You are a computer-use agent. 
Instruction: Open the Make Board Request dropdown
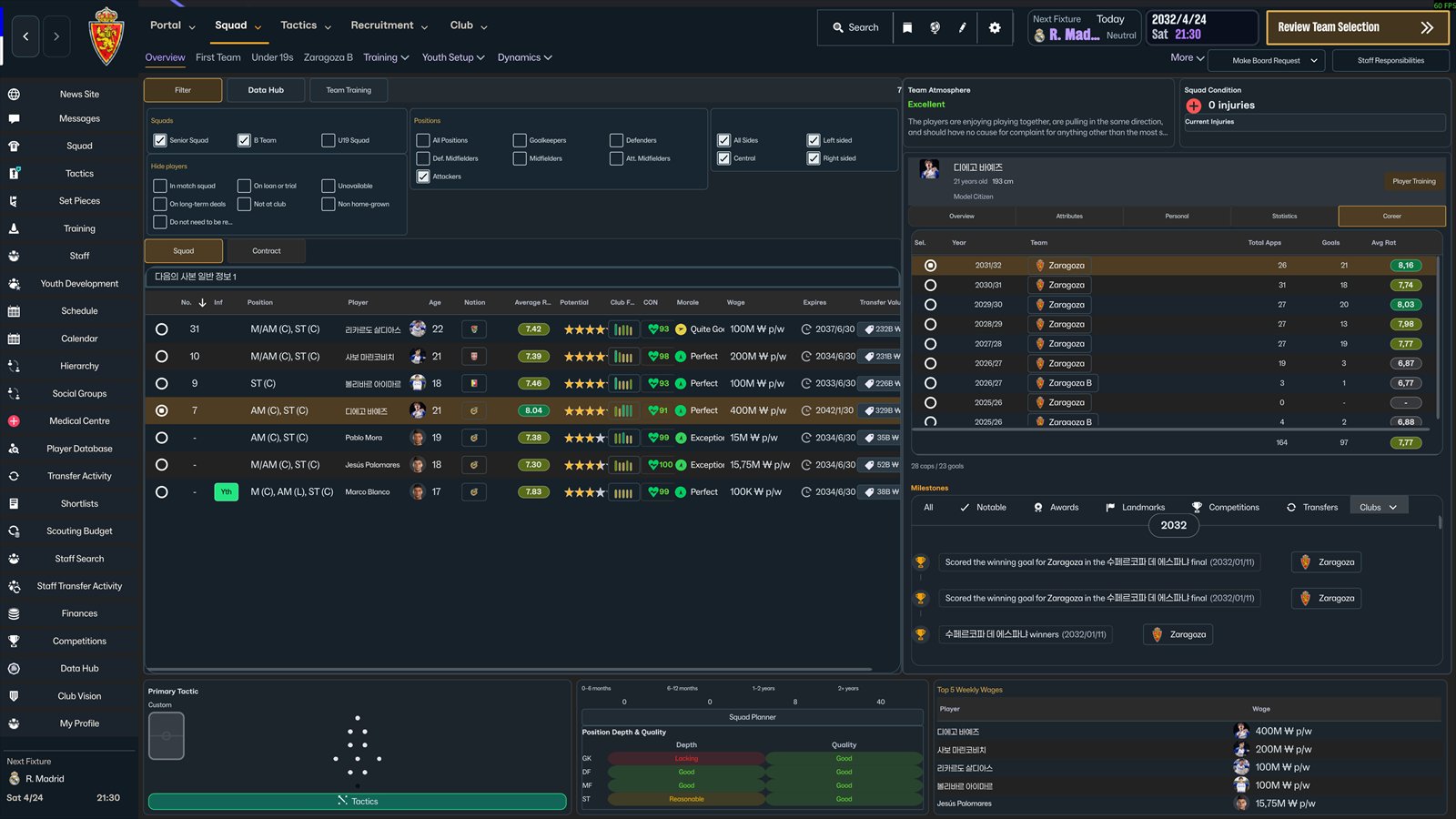point(1266,61)
